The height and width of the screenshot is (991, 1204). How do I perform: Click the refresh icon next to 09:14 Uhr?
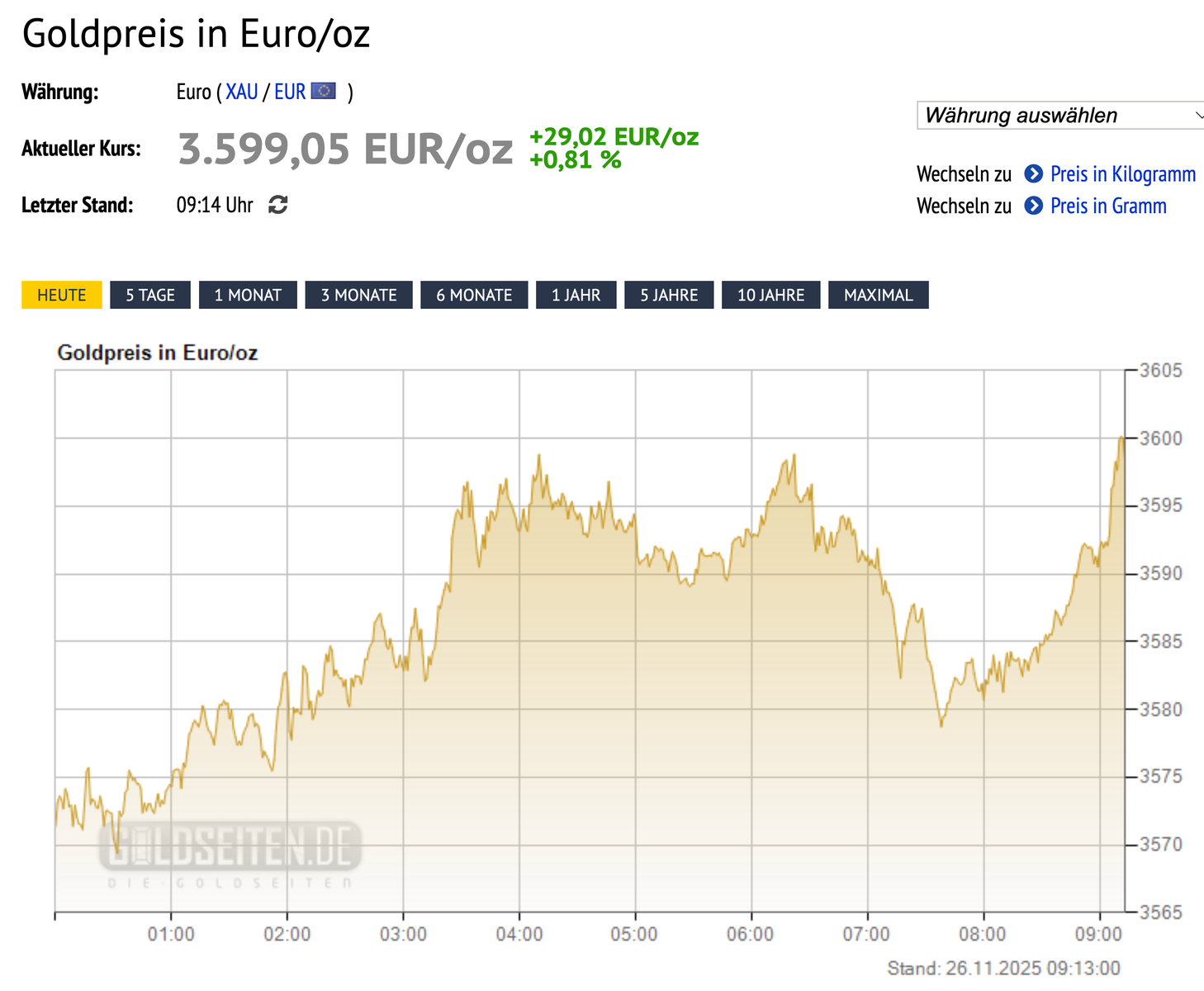point(278,205)
